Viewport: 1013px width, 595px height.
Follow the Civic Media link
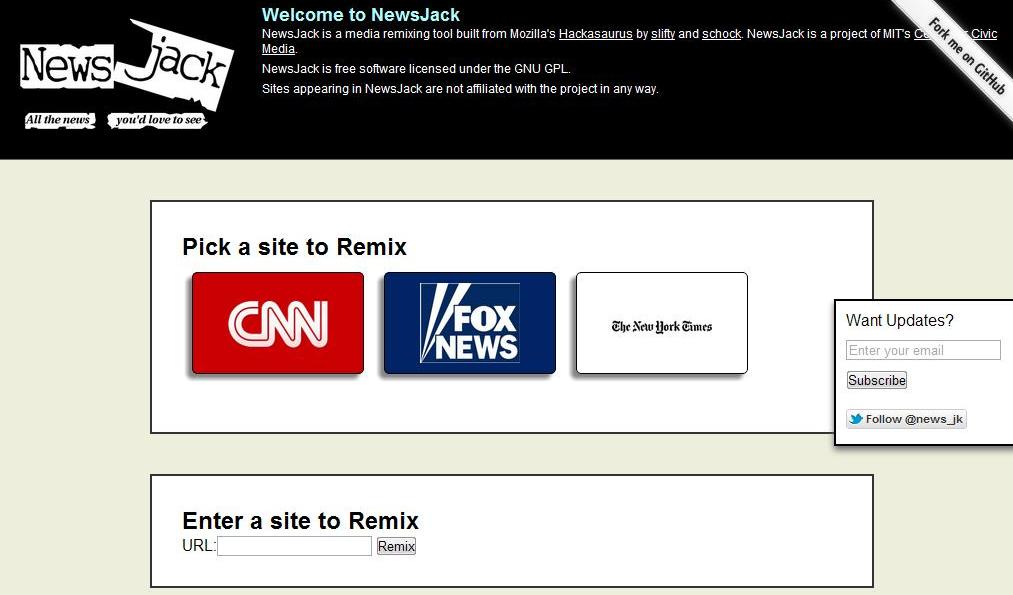(x=278, y=49)
